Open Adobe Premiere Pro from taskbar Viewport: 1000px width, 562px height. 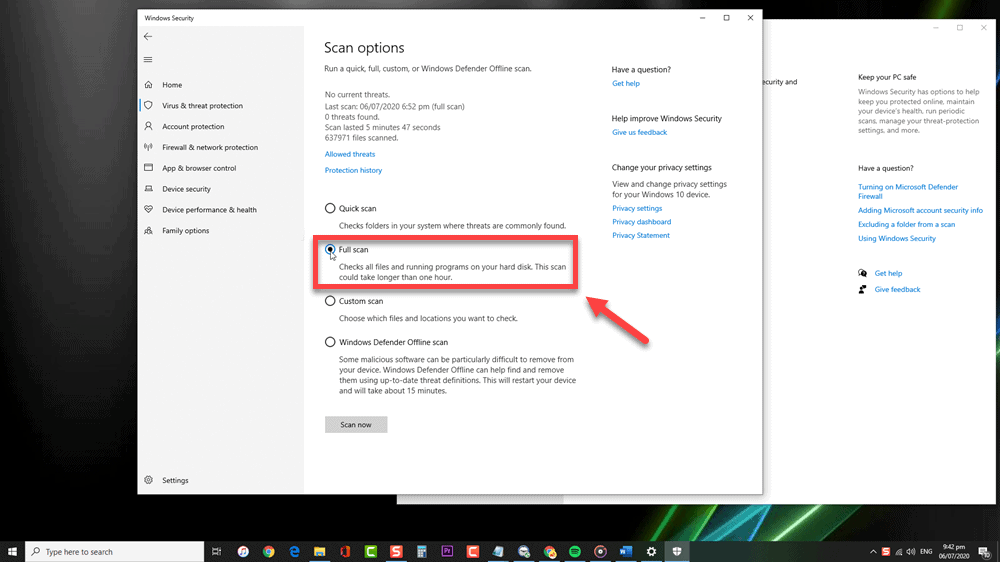[447, 551]
